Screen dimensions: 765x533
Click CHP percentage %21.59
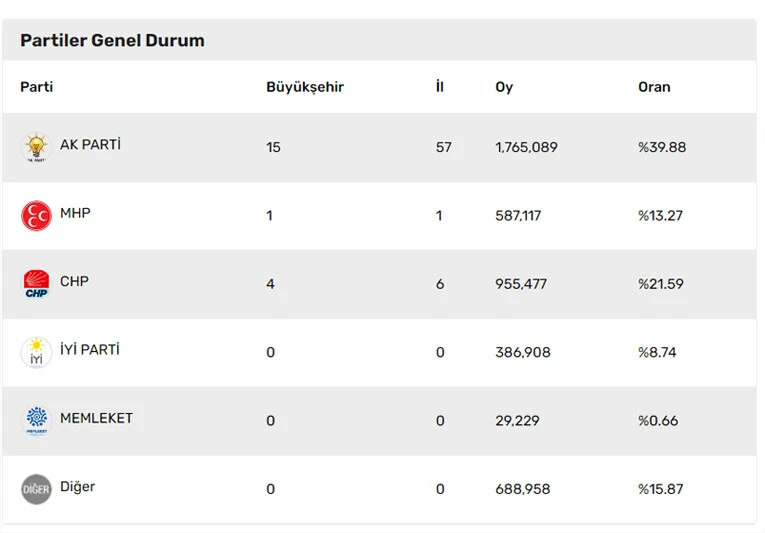[x=661, y=284]
